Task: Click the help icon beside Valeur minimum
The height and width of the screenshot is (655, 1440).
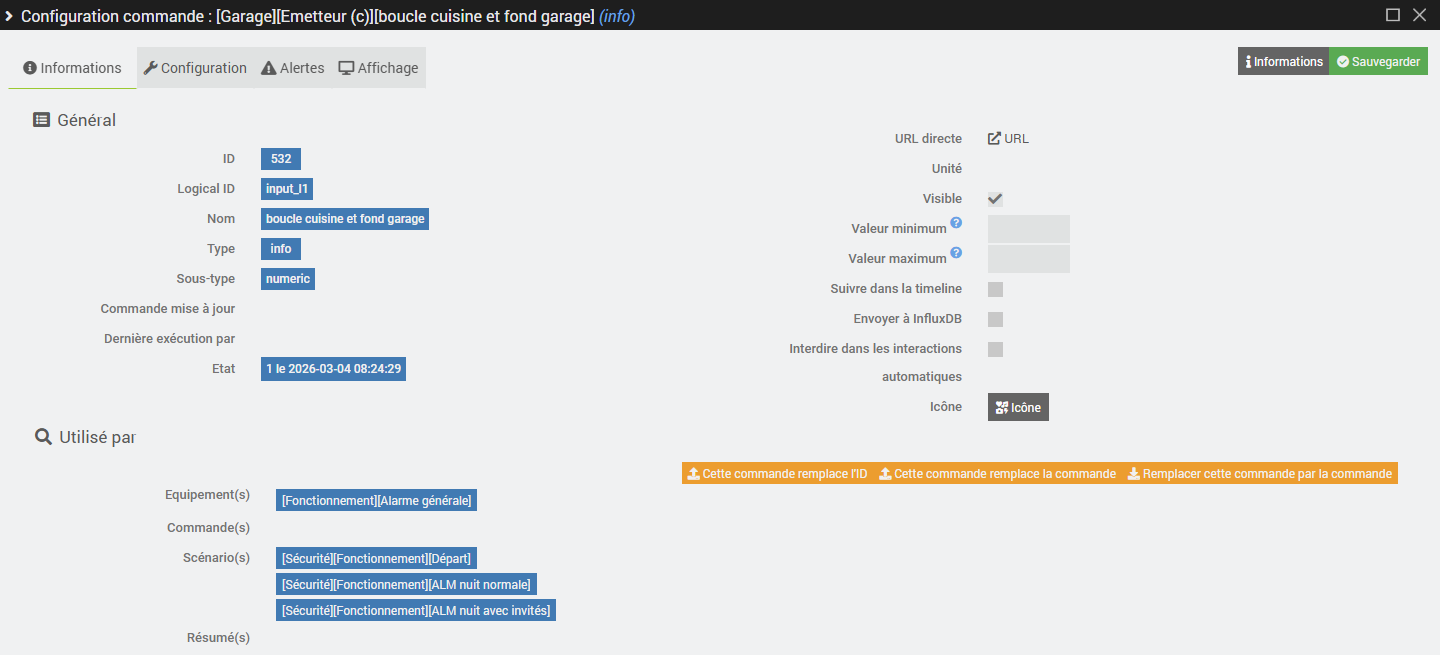Action: click(x=956, y=223)
